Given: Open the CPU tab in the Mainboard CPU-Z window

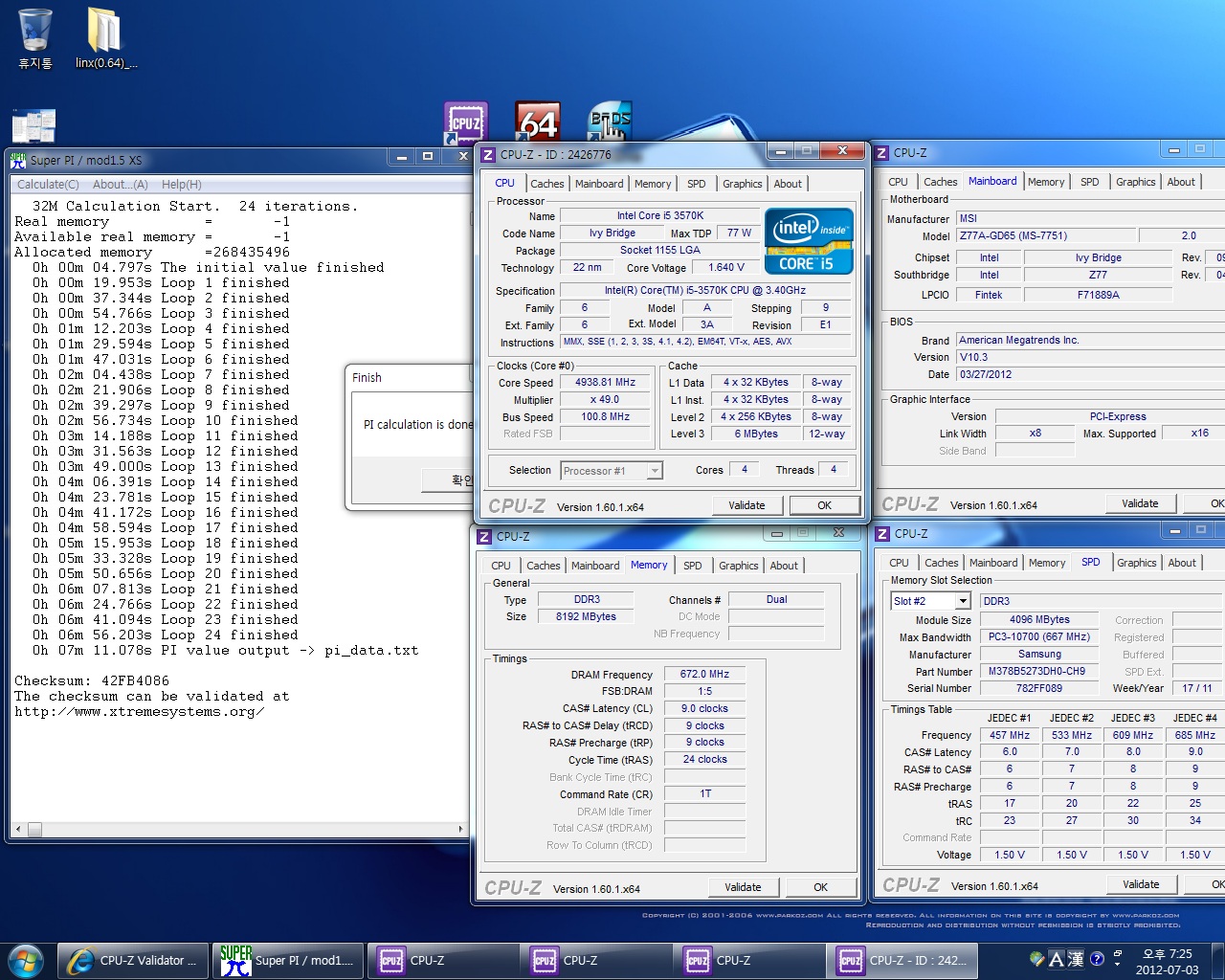Looking at the screenshot, I should point(898,182).
